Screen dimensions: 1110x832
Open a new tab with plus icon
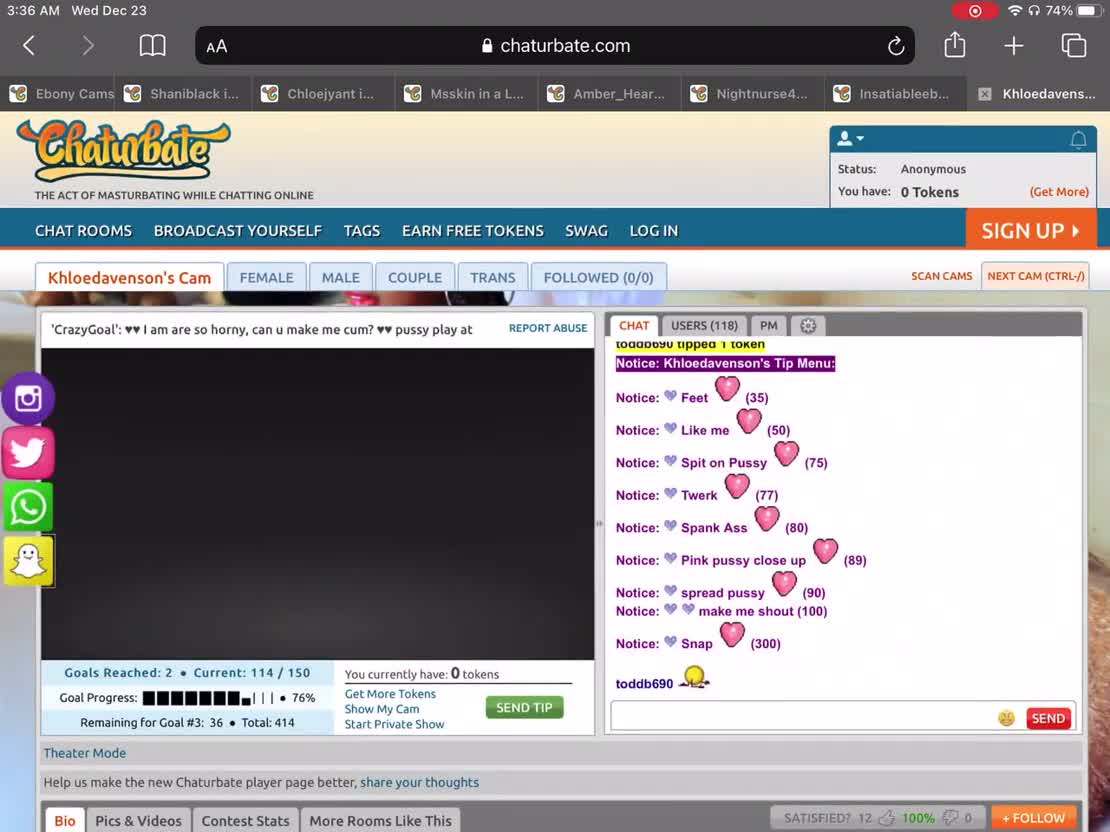1014,46
